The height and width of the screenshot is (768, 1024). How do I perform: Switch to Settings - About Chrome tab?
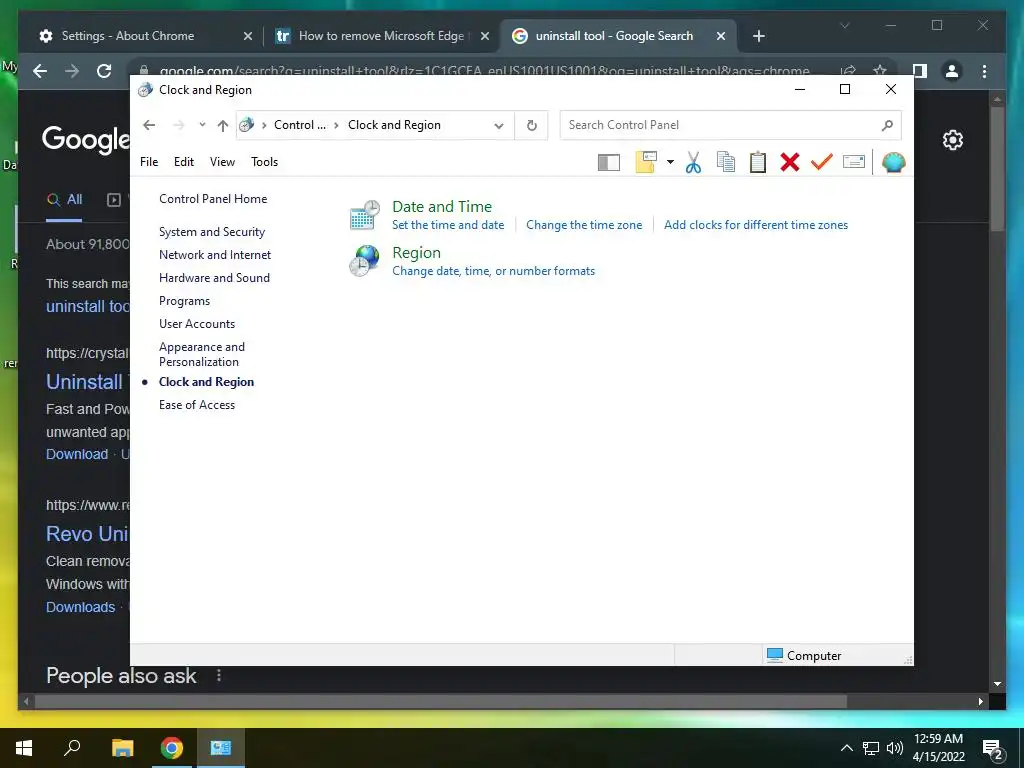coord(145,36)
